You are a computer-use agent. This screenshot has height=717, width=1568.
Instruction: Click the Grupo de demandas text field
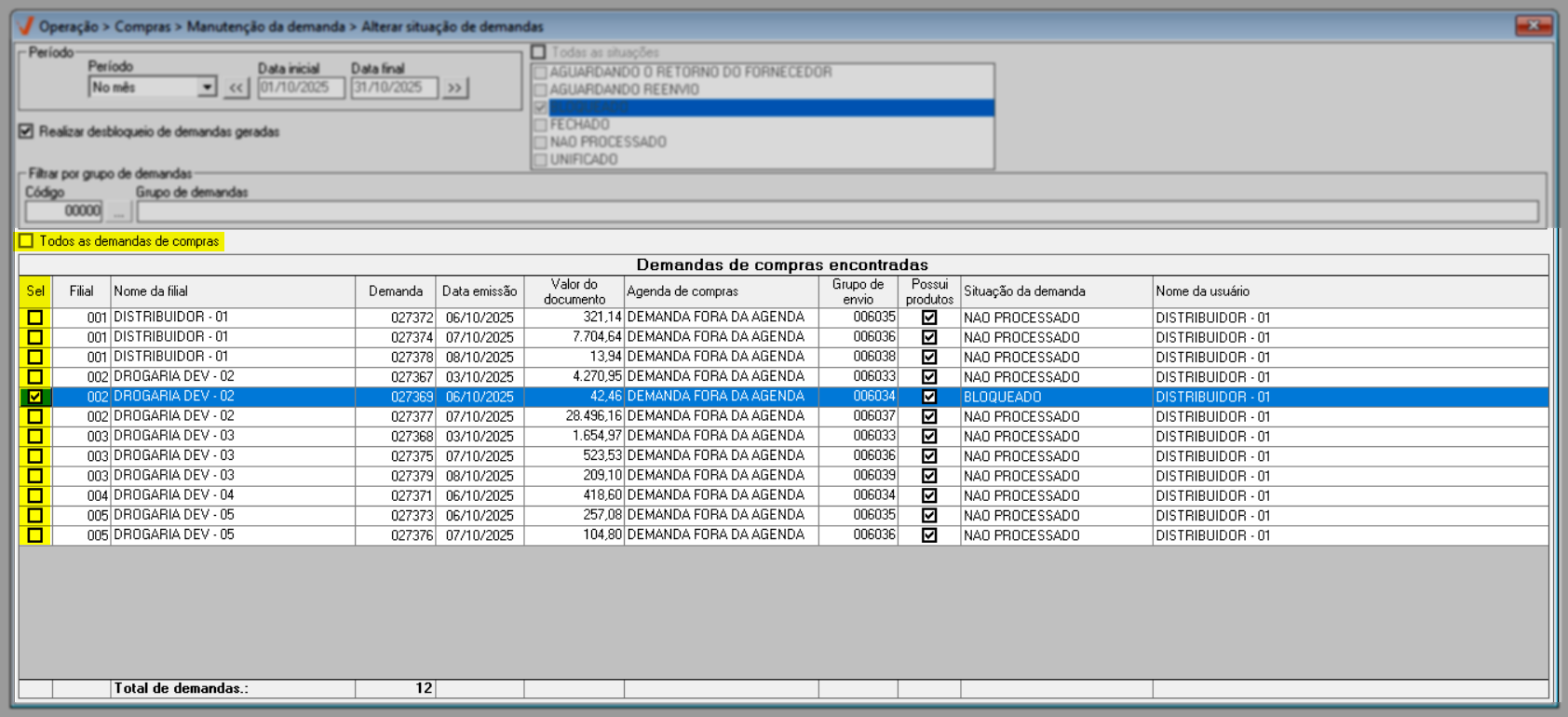(x=837, y=211)
